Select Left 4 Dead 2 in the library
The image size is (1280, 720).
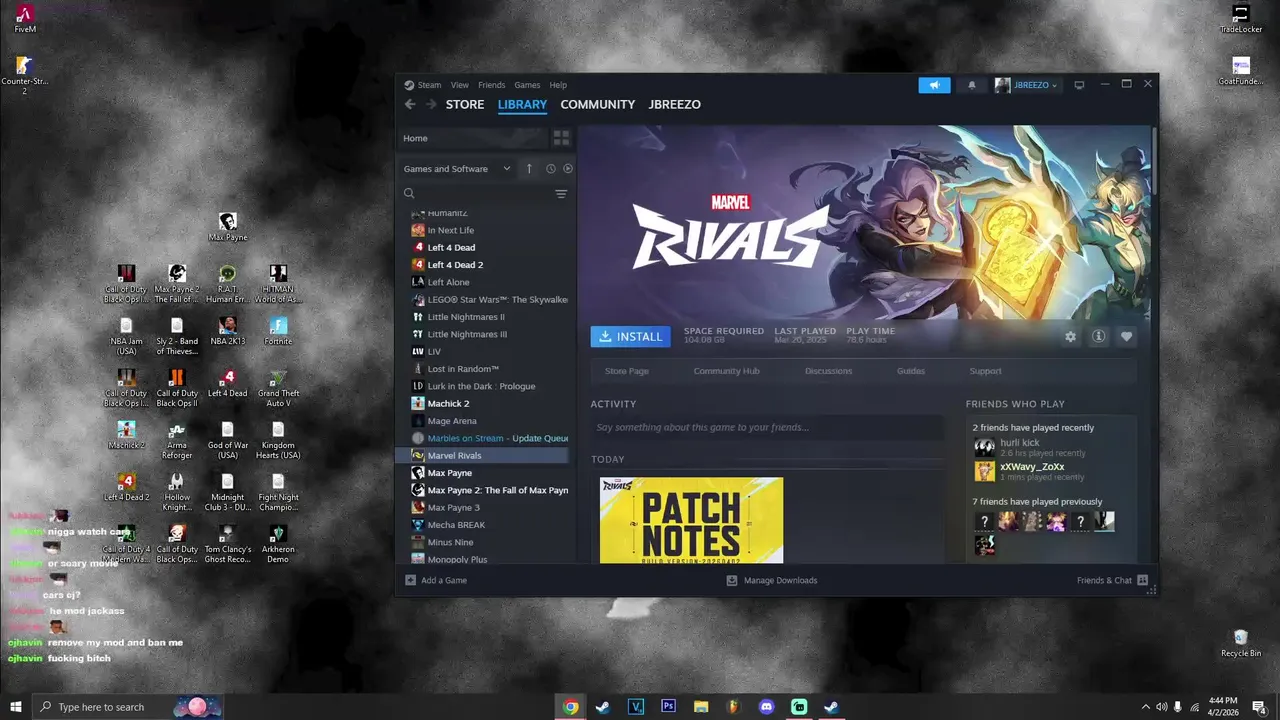pyautogui.click(x=455, y=265)
